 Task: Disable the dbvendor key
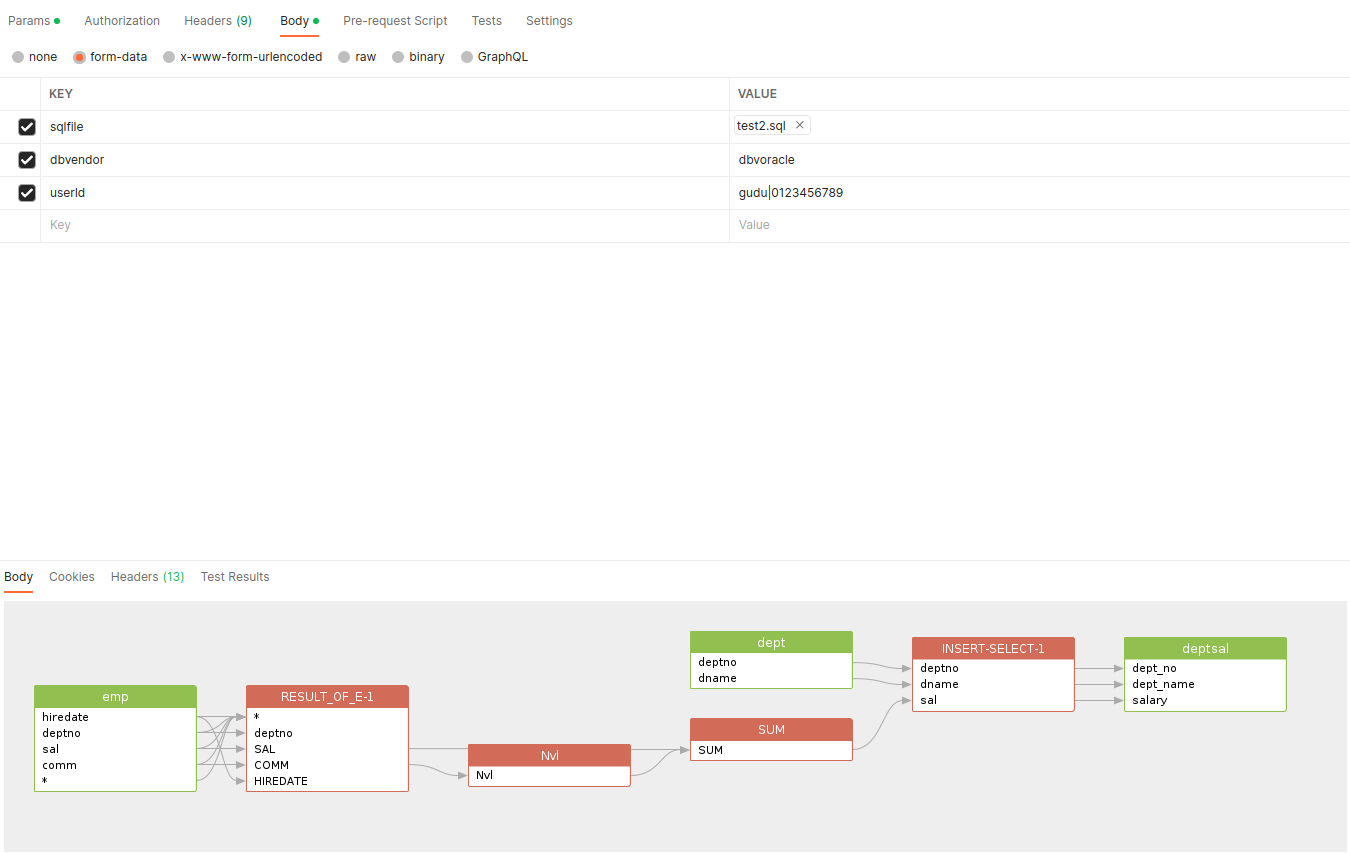pos(26,160)
